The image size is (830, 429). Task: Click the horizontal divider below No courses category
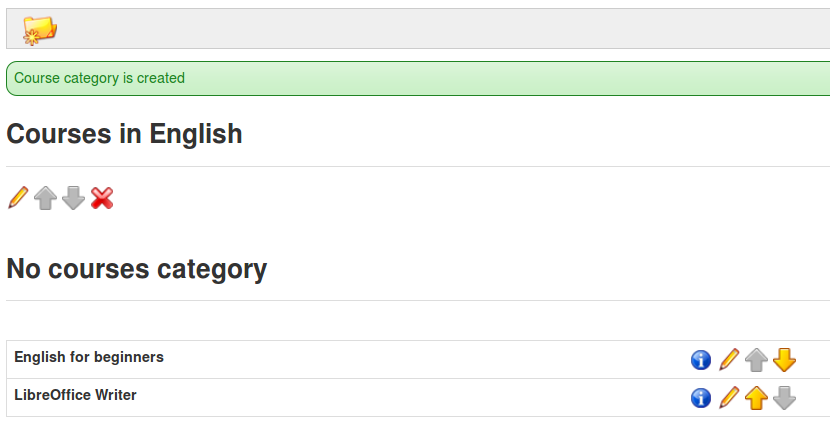coord(418,301)
